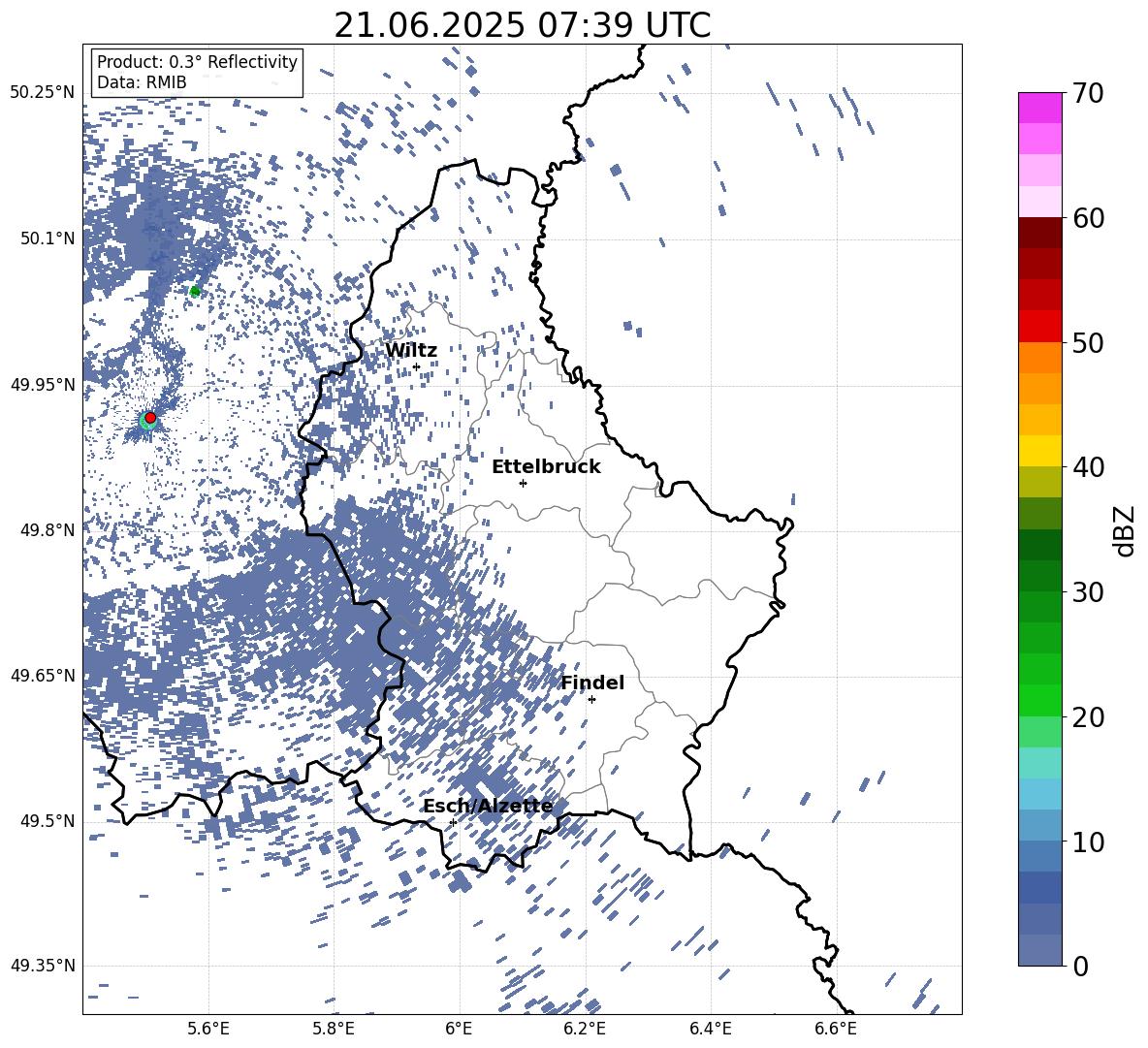Image resolution: width=1148 pixels, height=1048 pixels.
Task: Click the 49.5°N latitude label
Action: click(48, 821)
